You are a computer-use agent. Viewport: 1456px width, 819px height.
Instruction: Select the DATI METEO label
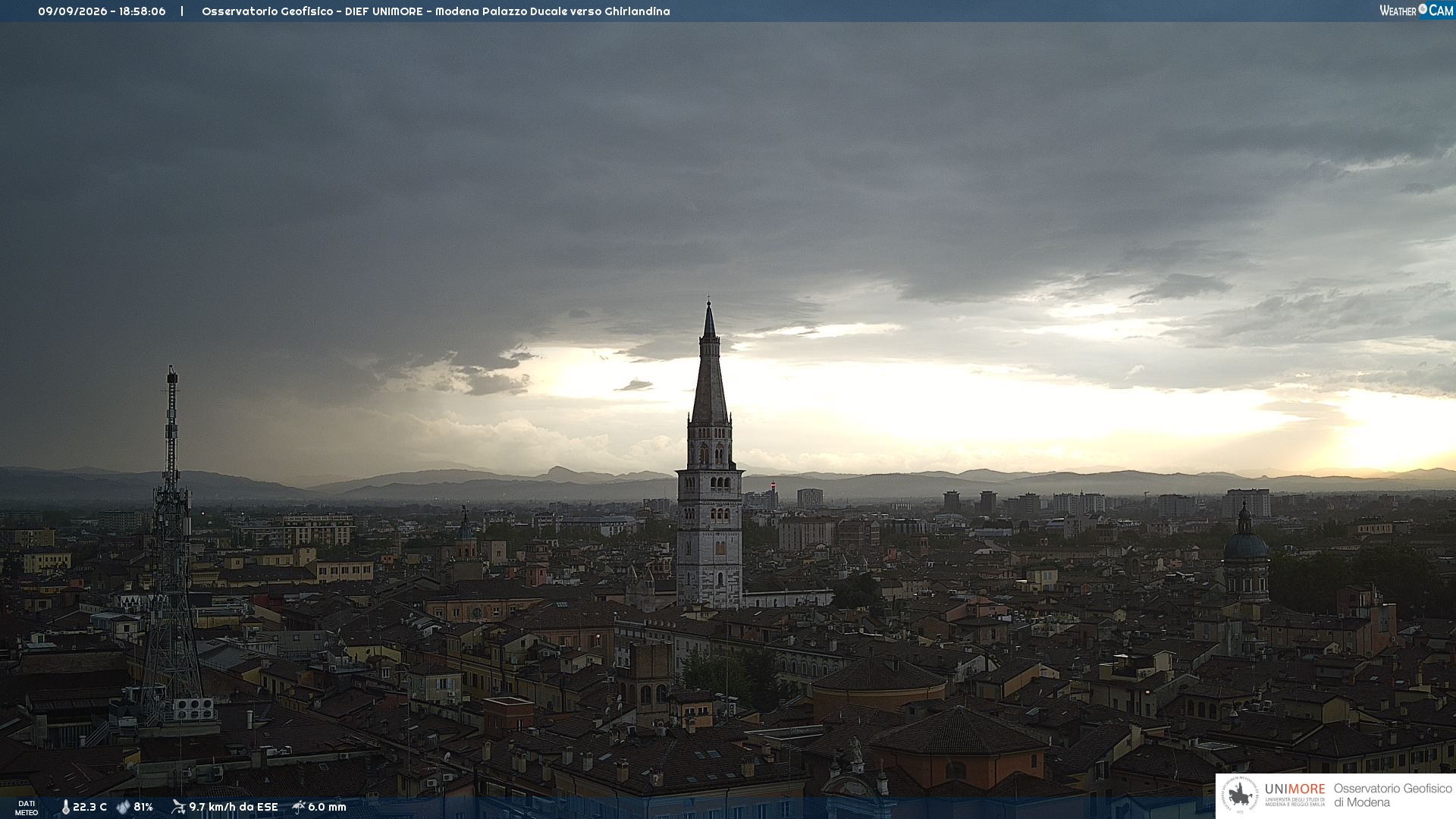(x=27, y=808)
